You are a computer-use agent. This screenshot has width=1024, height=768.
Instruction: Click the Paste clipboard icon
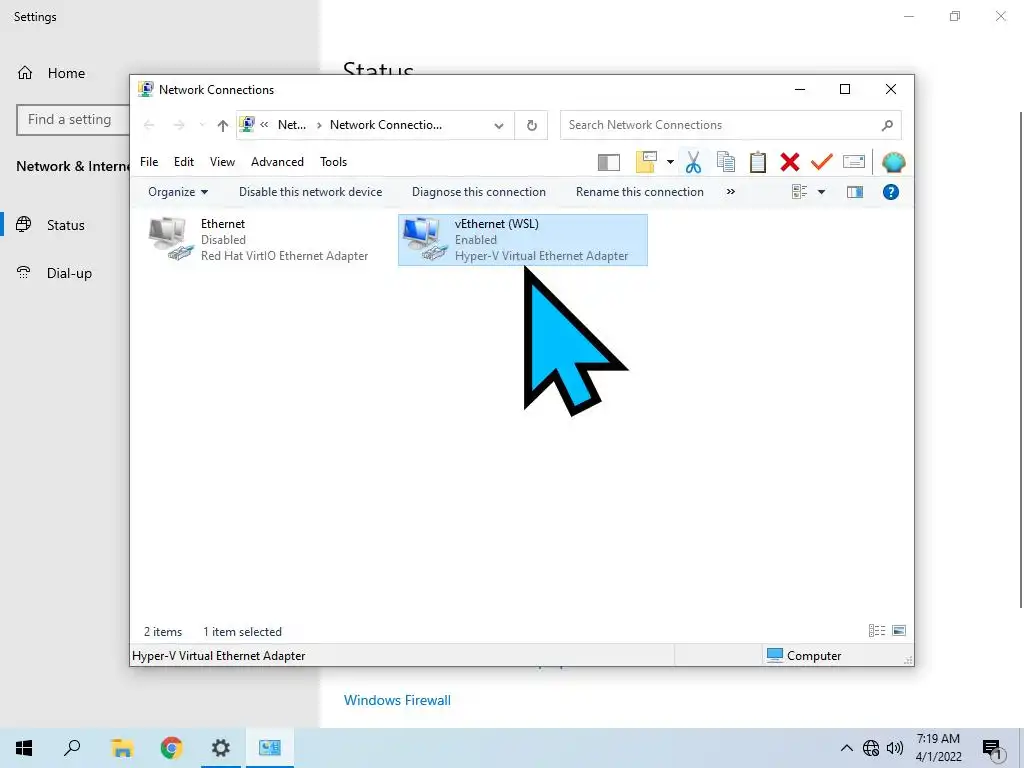[758, 162]
